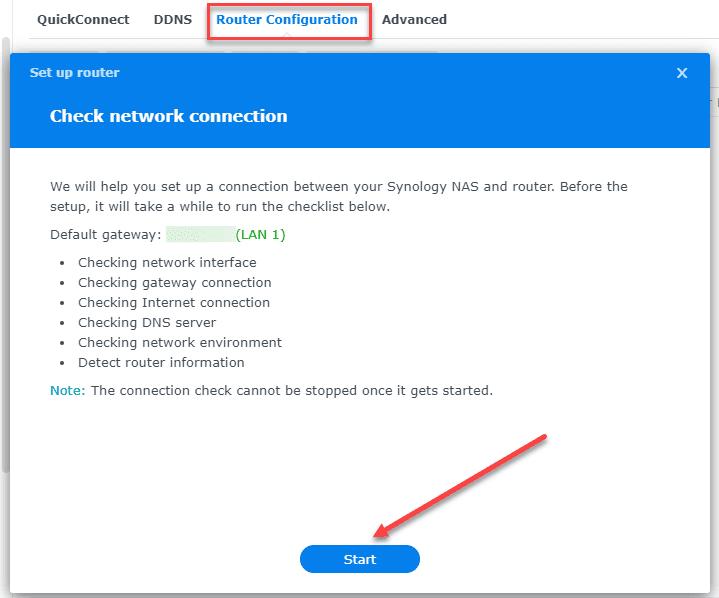Image resolution: width=719 pixels, height=598 pixels.
Task: Click the blue Note label
Action: (68, 390)
